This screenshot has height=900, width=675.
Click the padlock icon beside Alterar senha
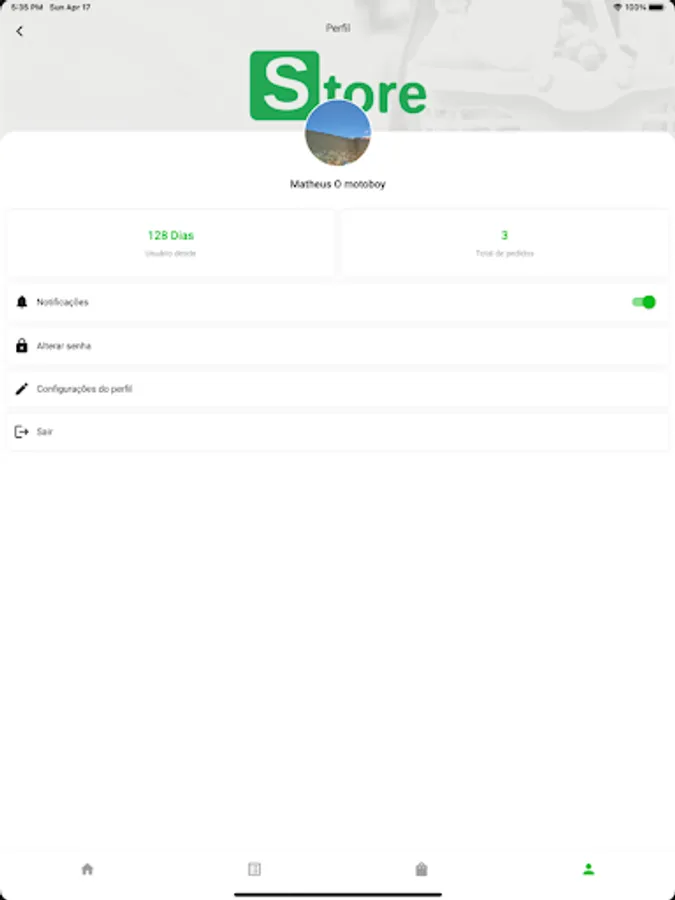pyautogui.click(x=22, y=346)
